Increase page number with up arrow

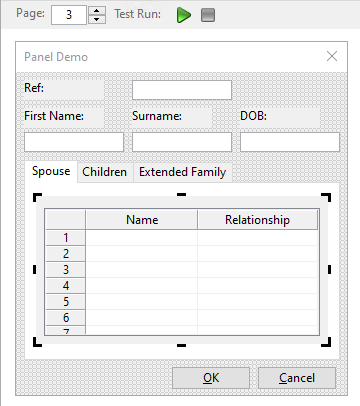(97, 10)
